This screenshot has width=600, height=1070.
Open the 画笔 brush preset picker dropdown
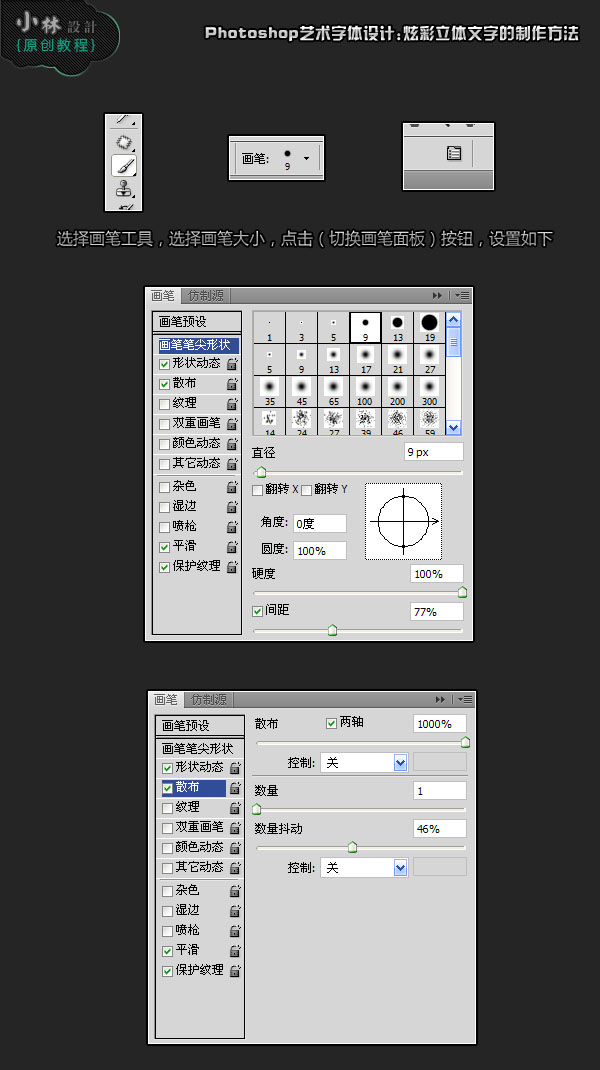pos(306,158)
